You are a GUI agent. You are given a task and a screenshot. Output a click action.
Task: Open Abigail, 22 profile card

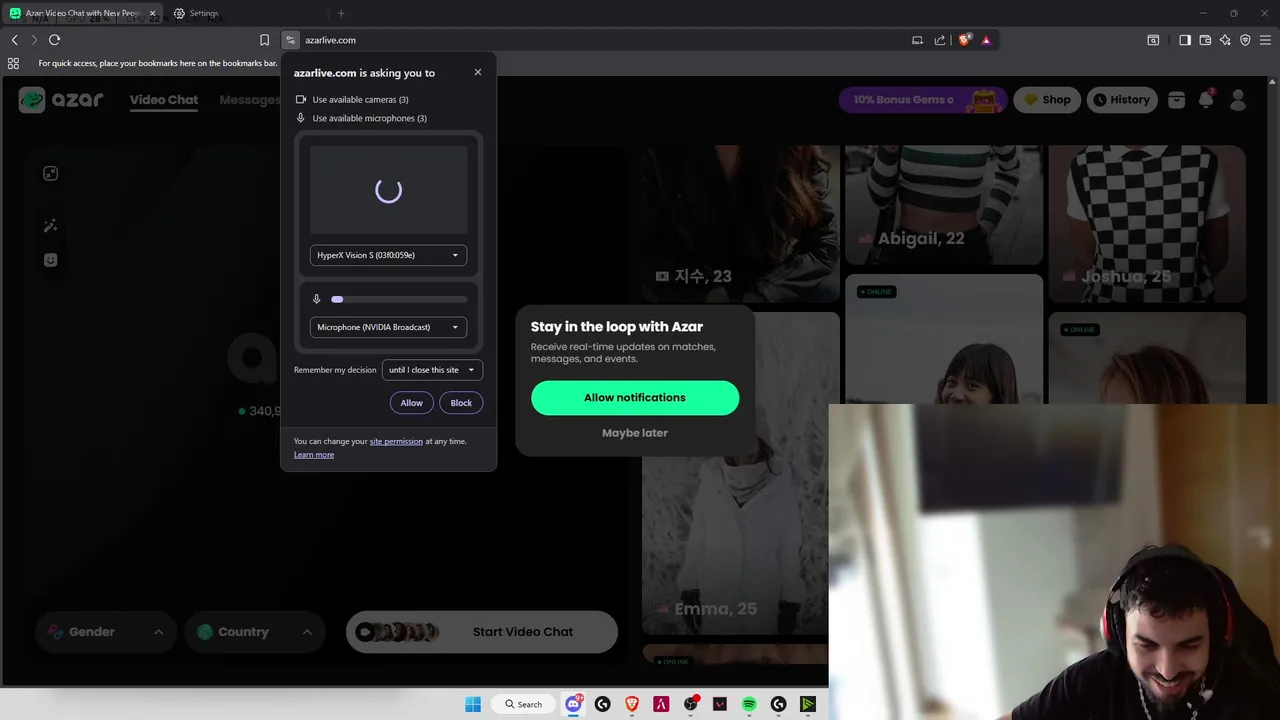[943, 205]
